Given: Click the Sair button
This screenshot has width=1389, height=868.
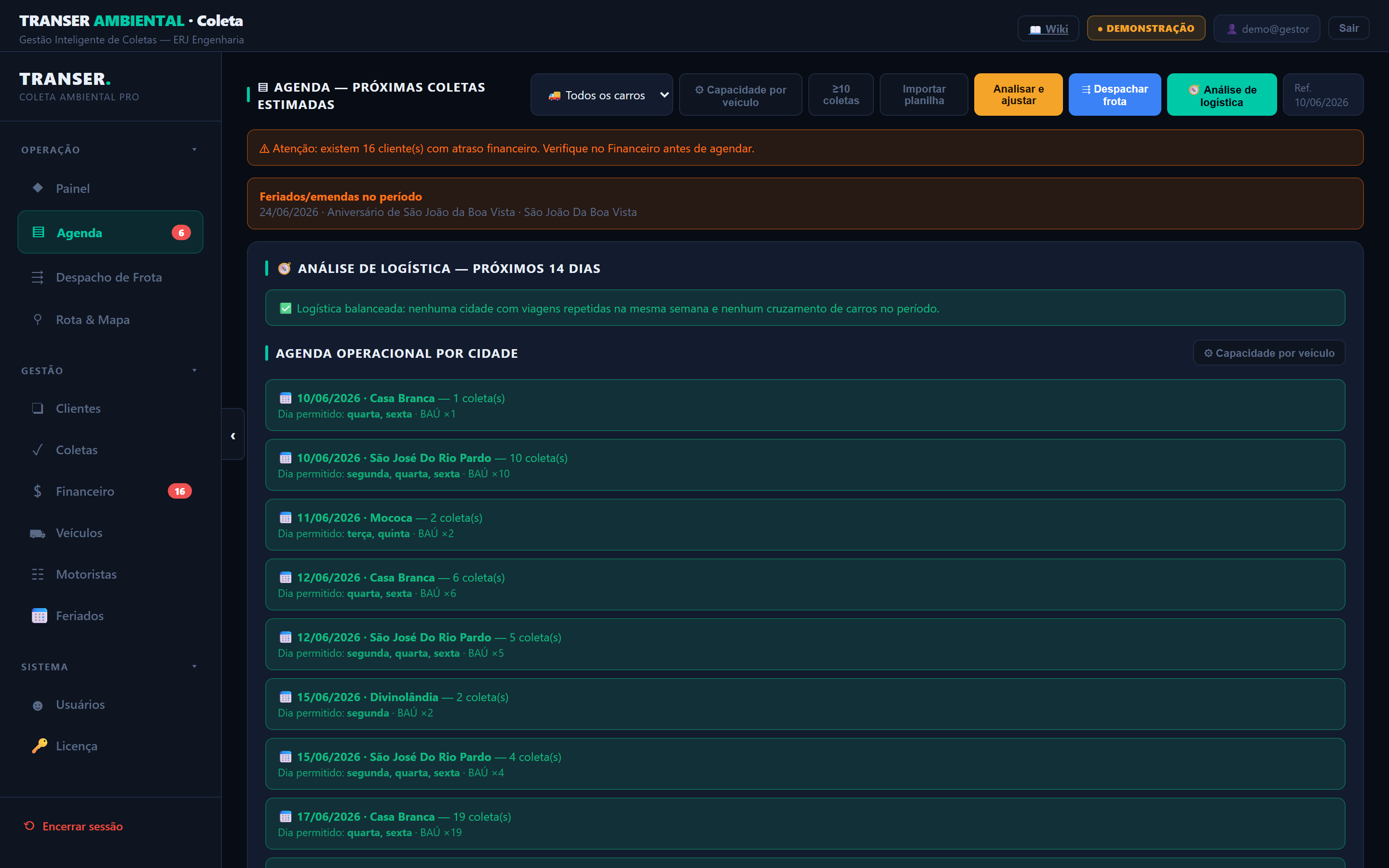Looking at the screenshot, I should tap(1348, 28).
